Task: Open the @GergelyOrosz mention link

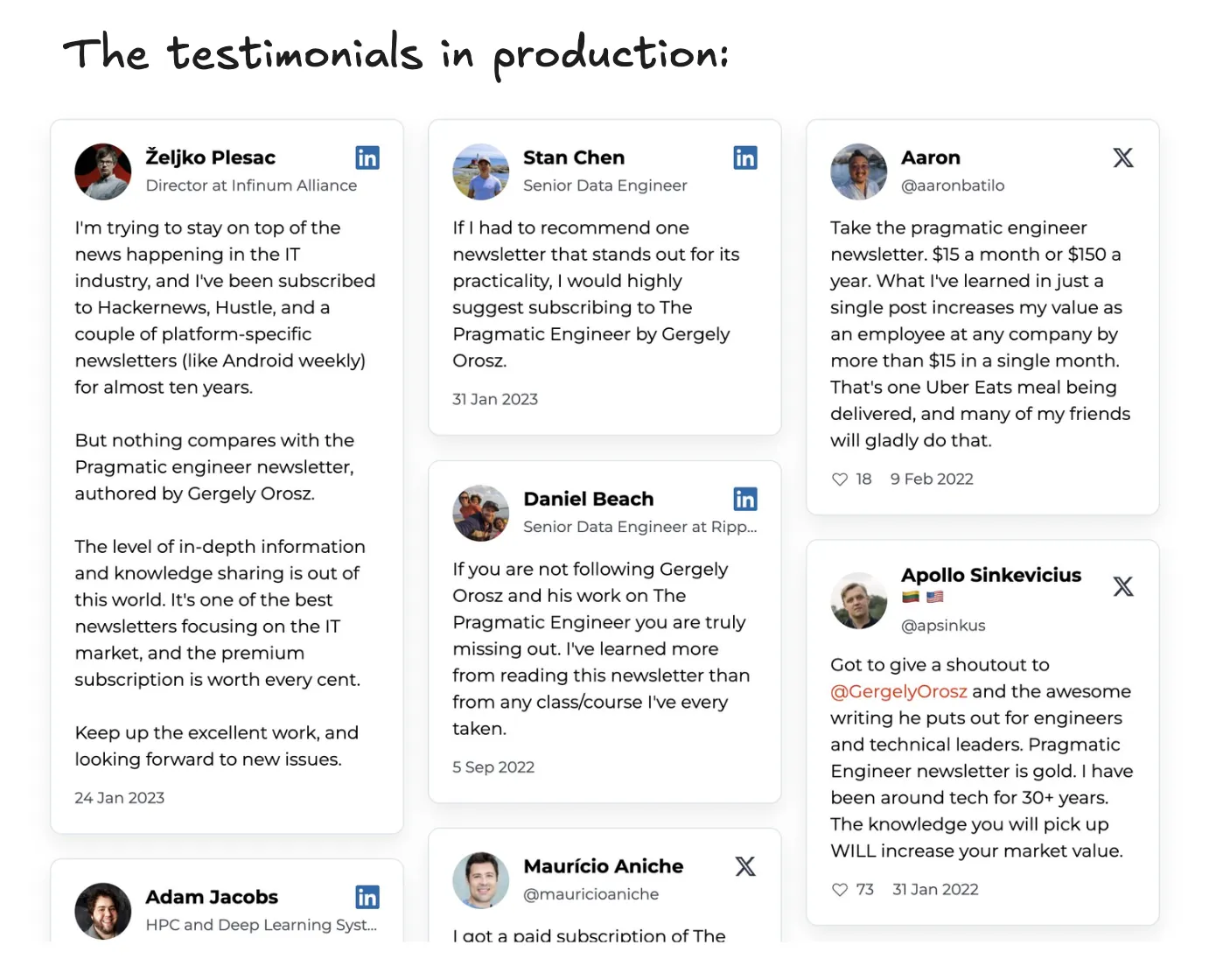Action: pos(898,691)
